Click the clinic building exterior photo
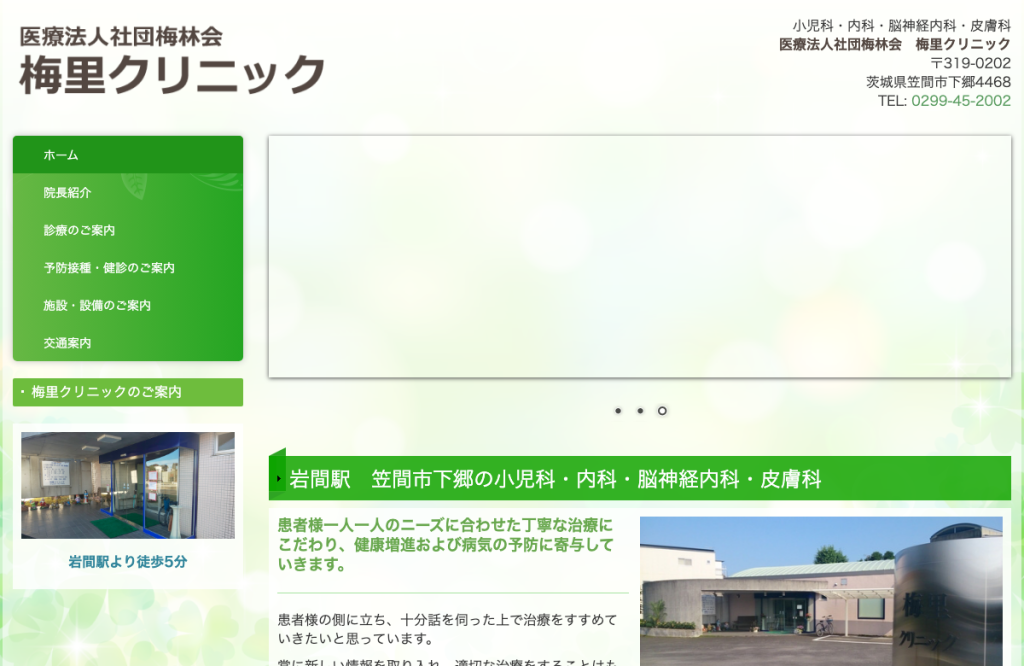Viewport: 1024px width, 666px height. click(821, 591)
